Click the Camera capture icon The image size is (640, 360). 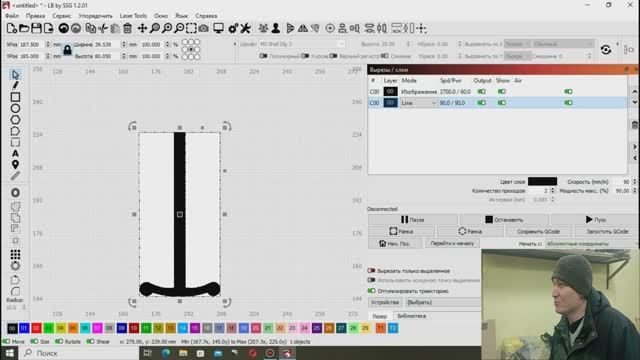tap(203, 28)
